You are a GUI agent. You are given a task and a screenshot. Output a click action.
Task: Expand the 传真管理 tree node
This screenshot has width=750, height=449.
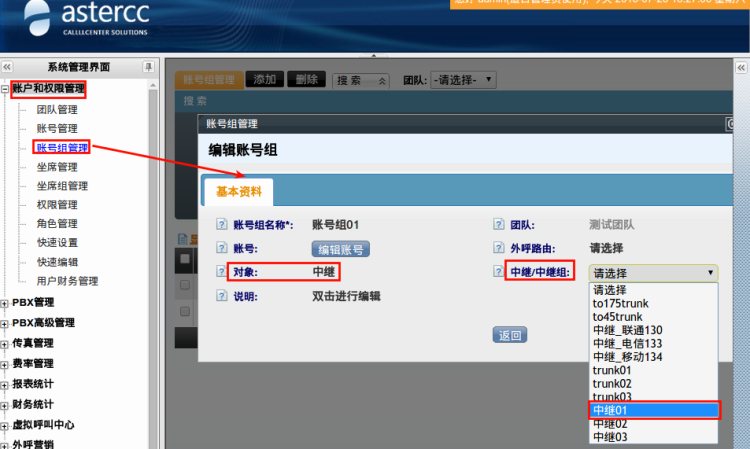point(5,343)
